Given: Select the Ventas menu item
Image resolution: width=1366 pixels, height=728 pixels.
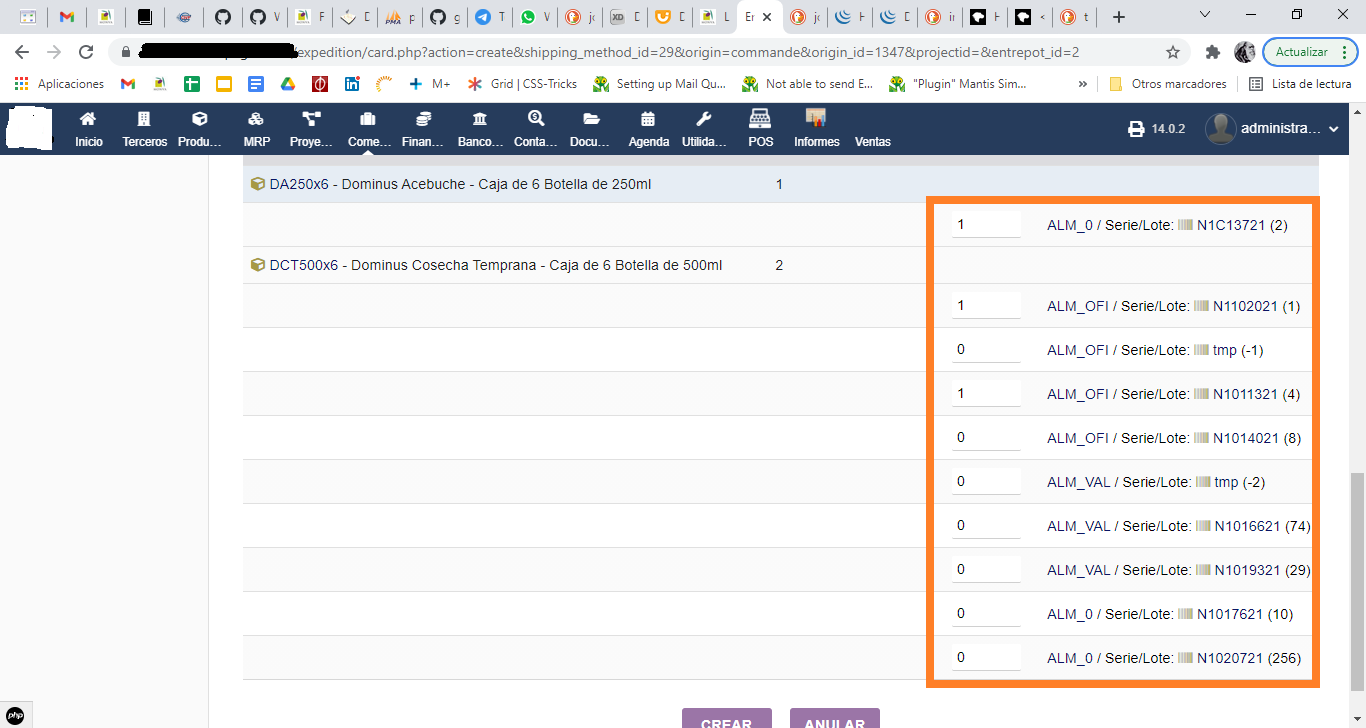Looking at the screenshot, I should 872,141.
